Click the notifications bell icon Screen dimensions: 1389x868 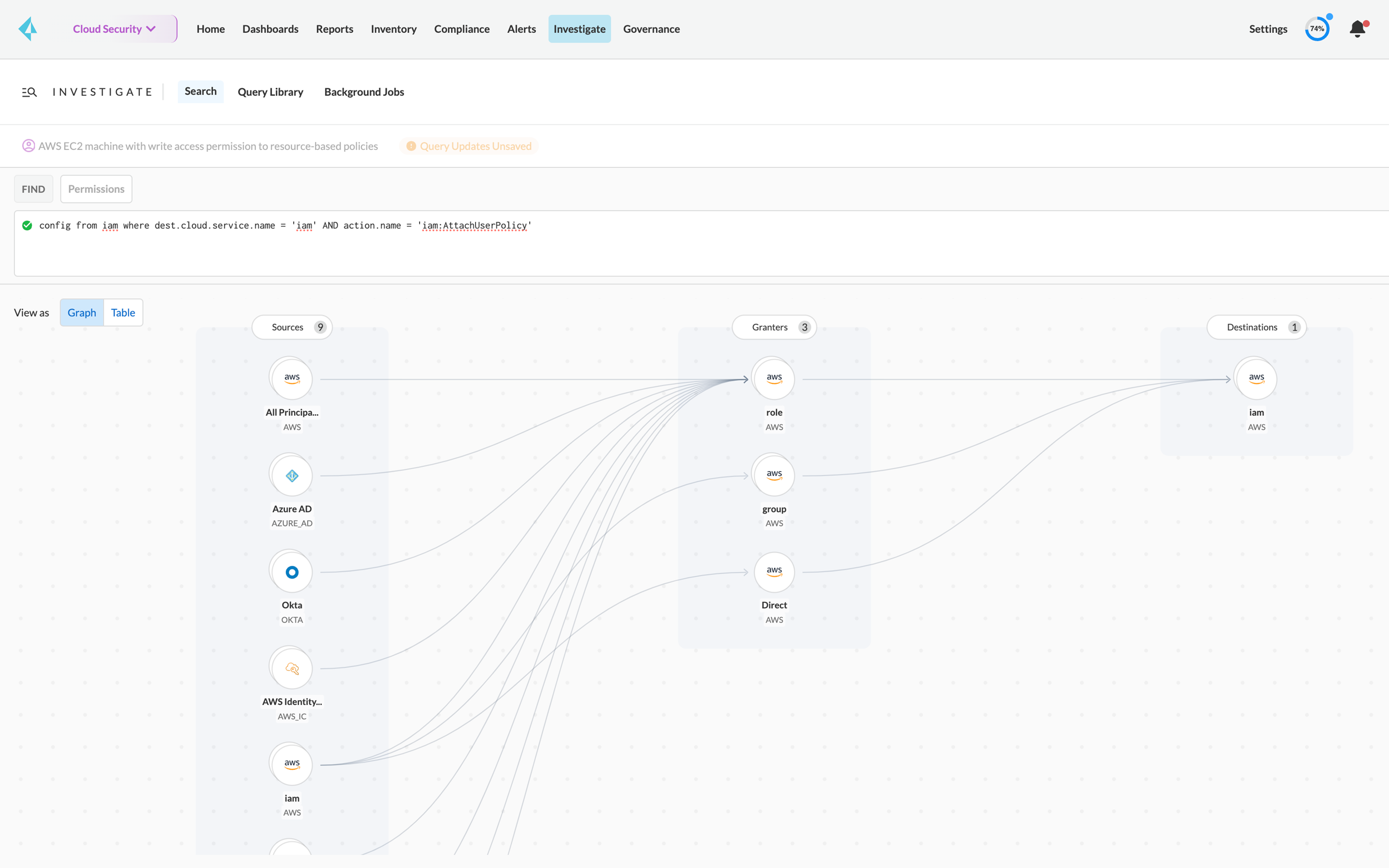click(1358, 28)
